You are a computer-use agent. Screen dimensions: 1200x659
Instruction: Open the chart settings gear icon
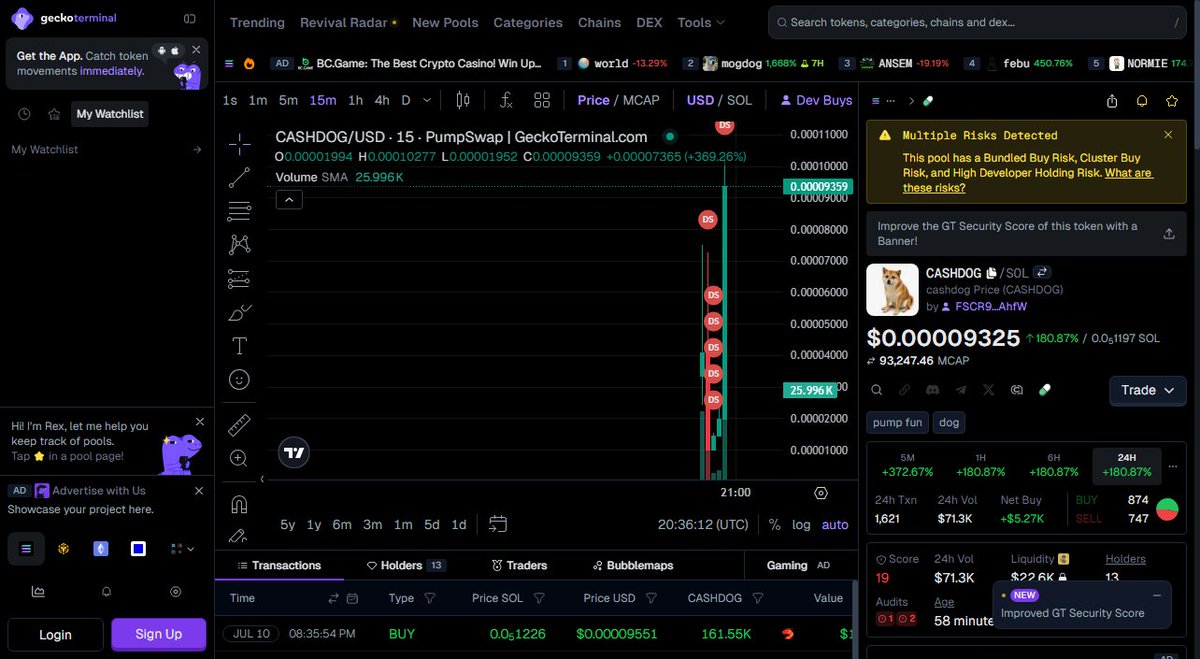(x=821, y=493)
